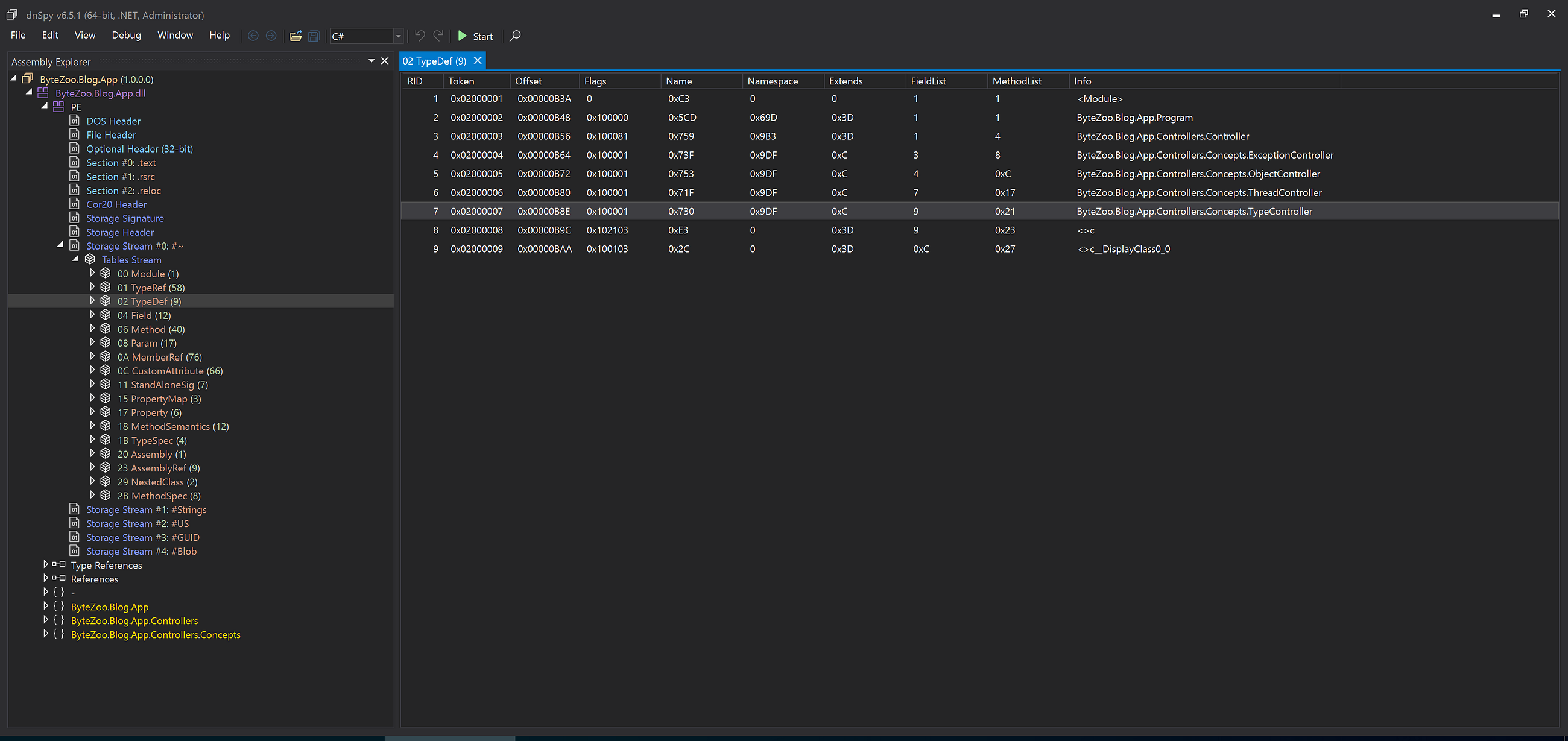Open the Help menu
Viewport: 1568px width, 741px height.
pyautogui.click(x=219, y=36)
